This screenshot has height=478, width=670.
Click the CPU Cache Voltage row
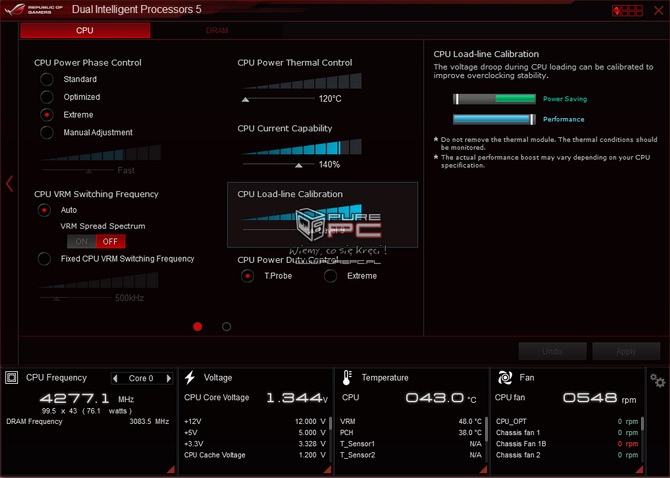[x=255, y=455]
